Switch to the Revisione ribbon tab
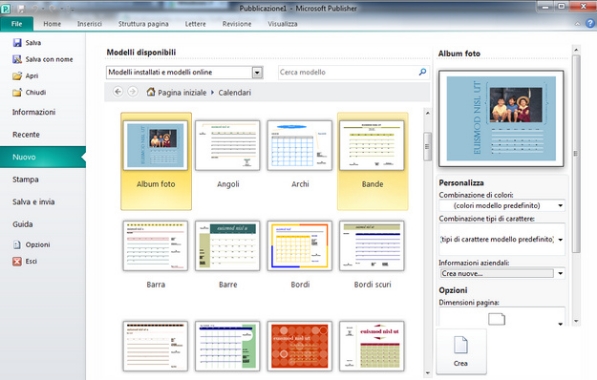This screenshot has height=380, width=597. tap(237, 24)
